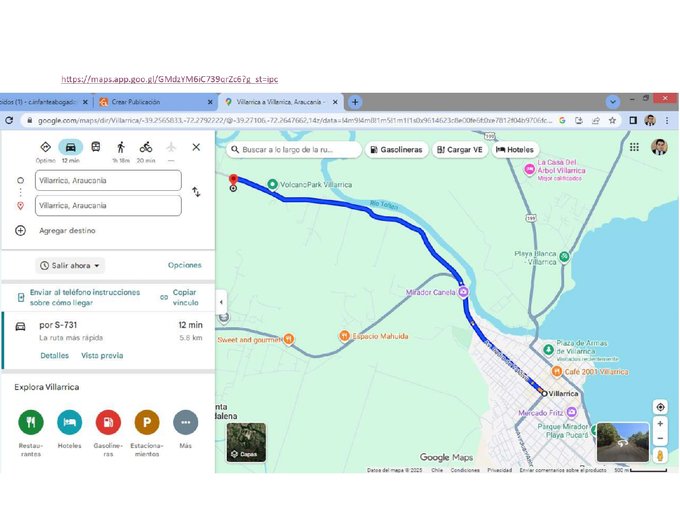Image resolution: width=680 pixels, height=525 pixels.
Task: Close the directions panel
Action: click(196, 147)
